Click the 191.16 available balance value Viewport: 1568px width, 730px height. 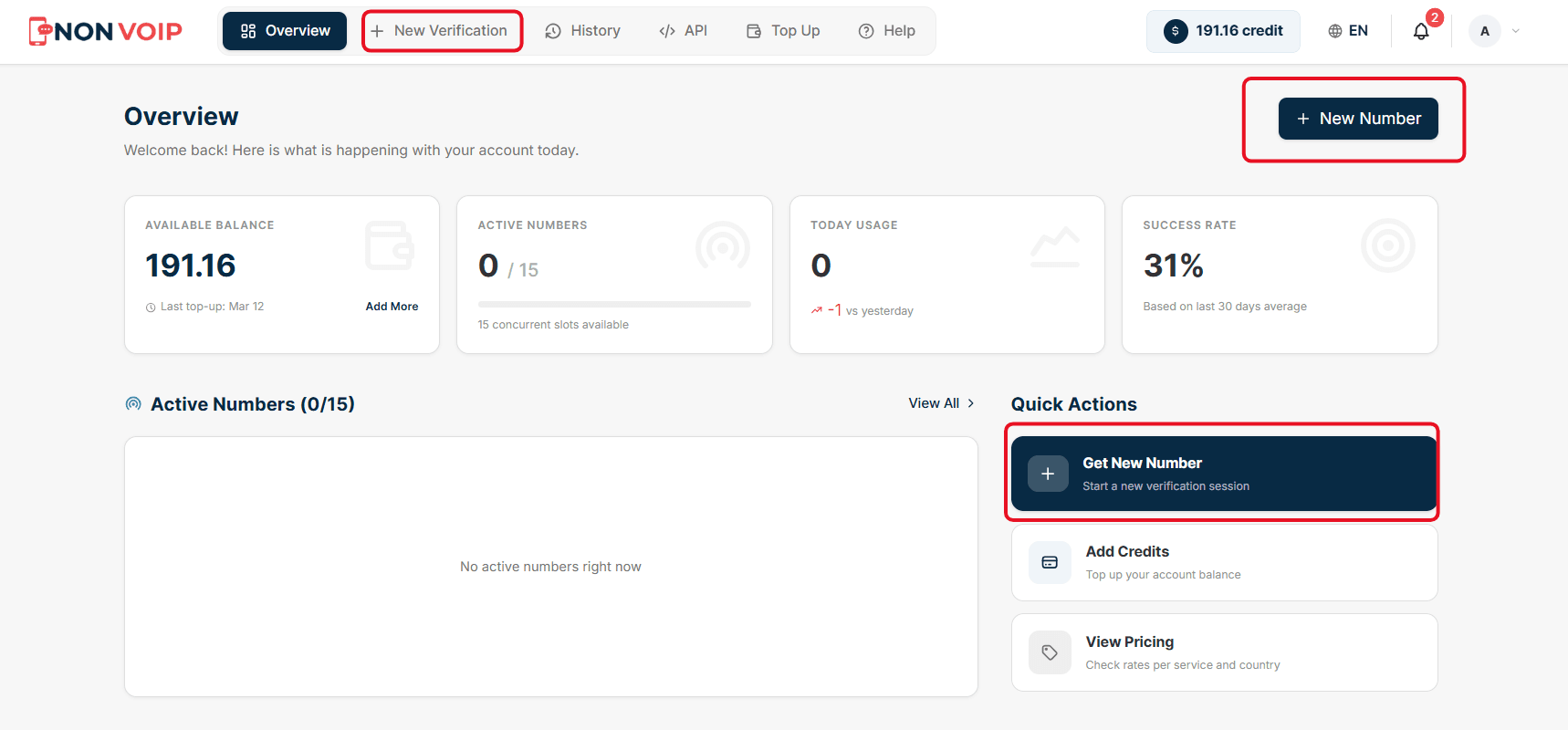pos(191,266)
